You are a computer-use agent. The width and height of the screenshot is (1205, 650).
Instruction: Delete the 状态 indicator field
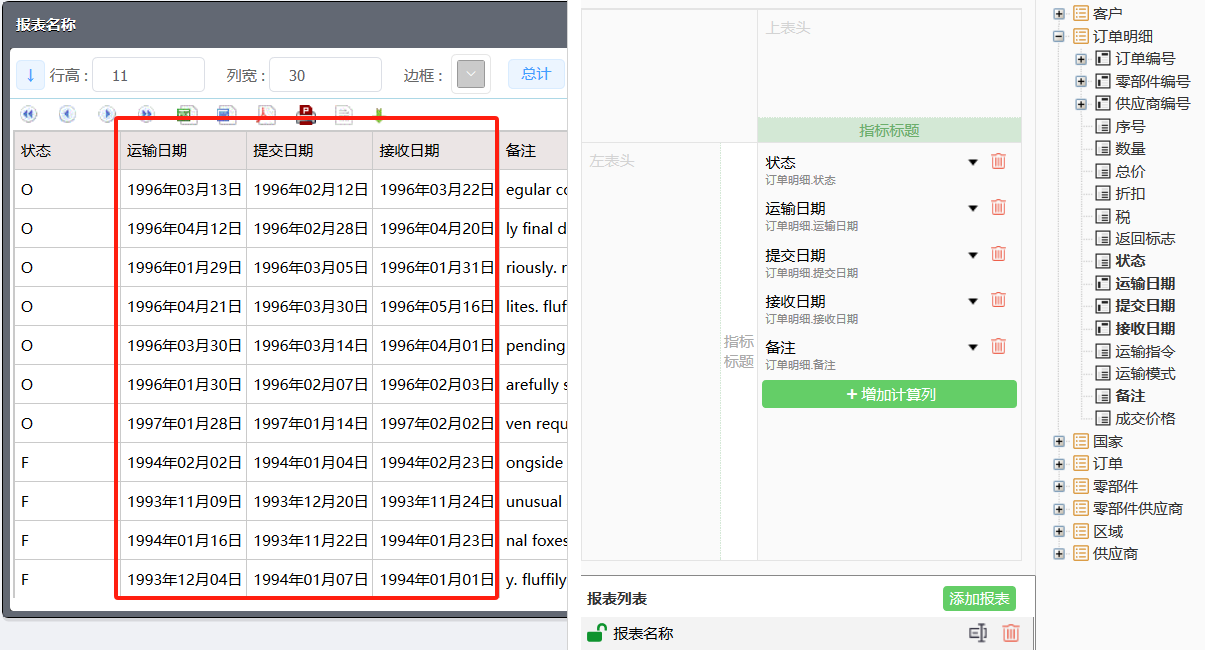998,162
